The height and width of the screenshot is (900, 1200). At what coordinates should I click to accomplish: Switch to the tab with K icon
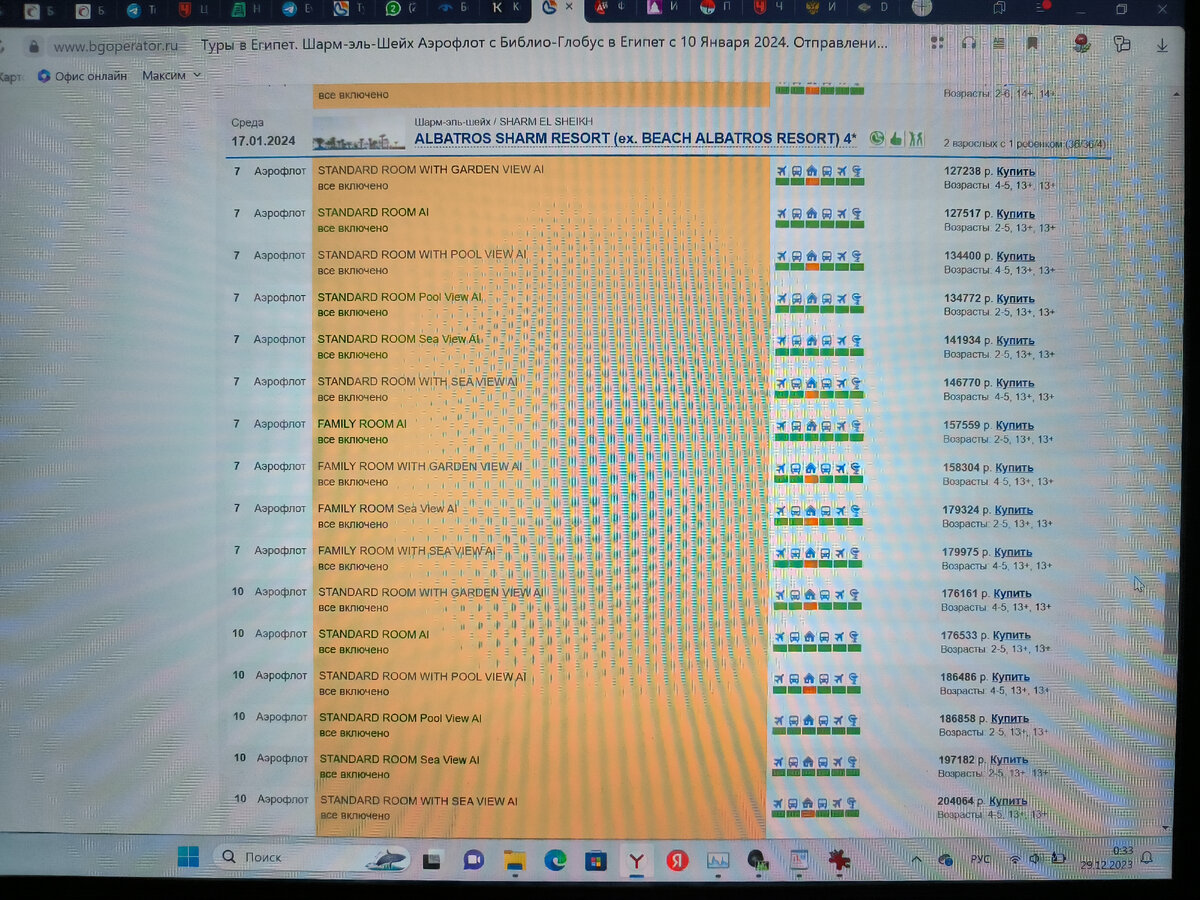coord(507,9)
